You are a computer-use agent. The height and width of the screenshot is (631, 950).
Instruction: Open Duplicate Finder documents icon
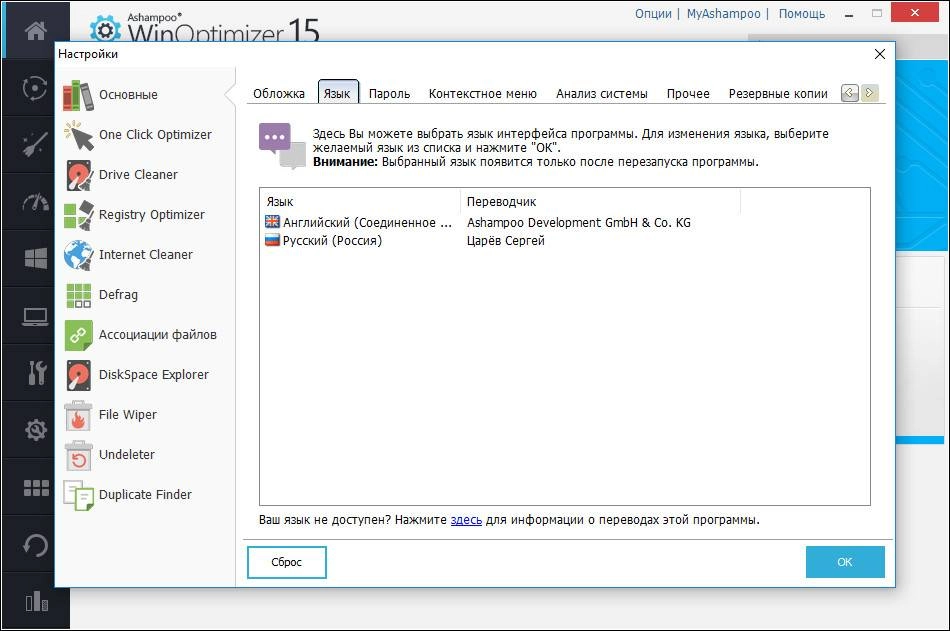(79, 495)
